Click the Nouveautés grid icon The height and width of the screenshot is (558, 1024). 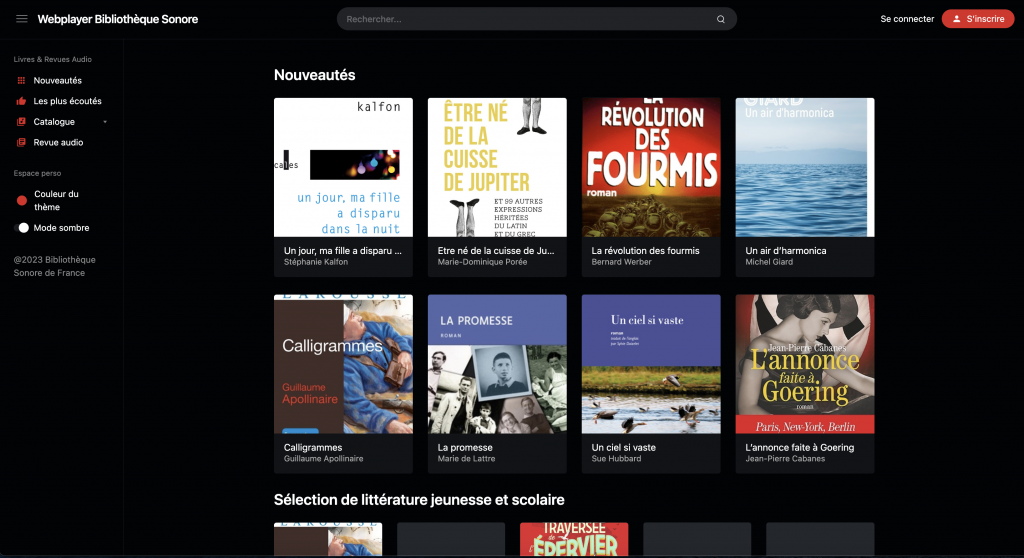click(21, 80)
